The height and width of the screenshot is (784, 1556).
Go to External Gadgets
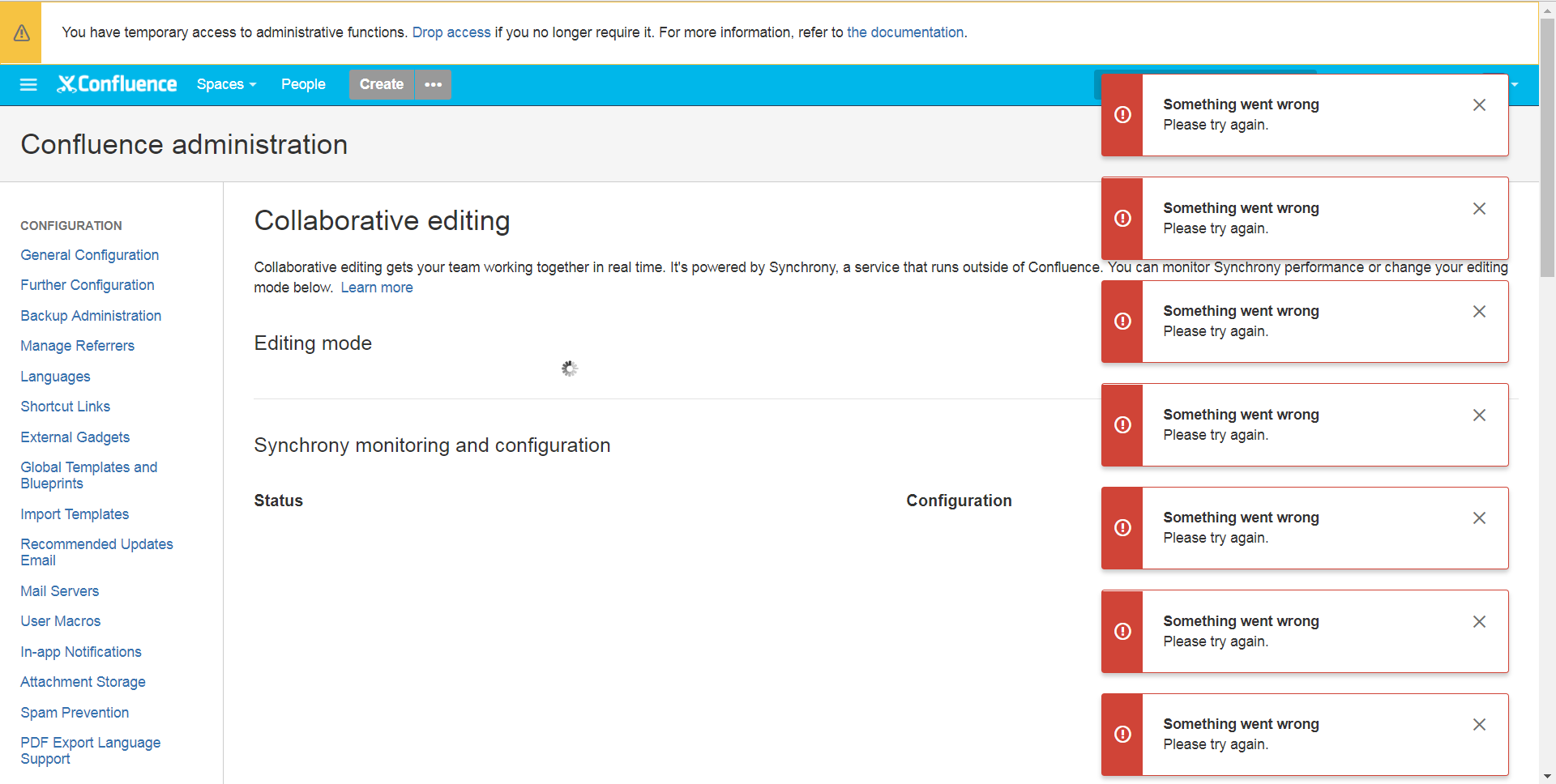[75, 437]
